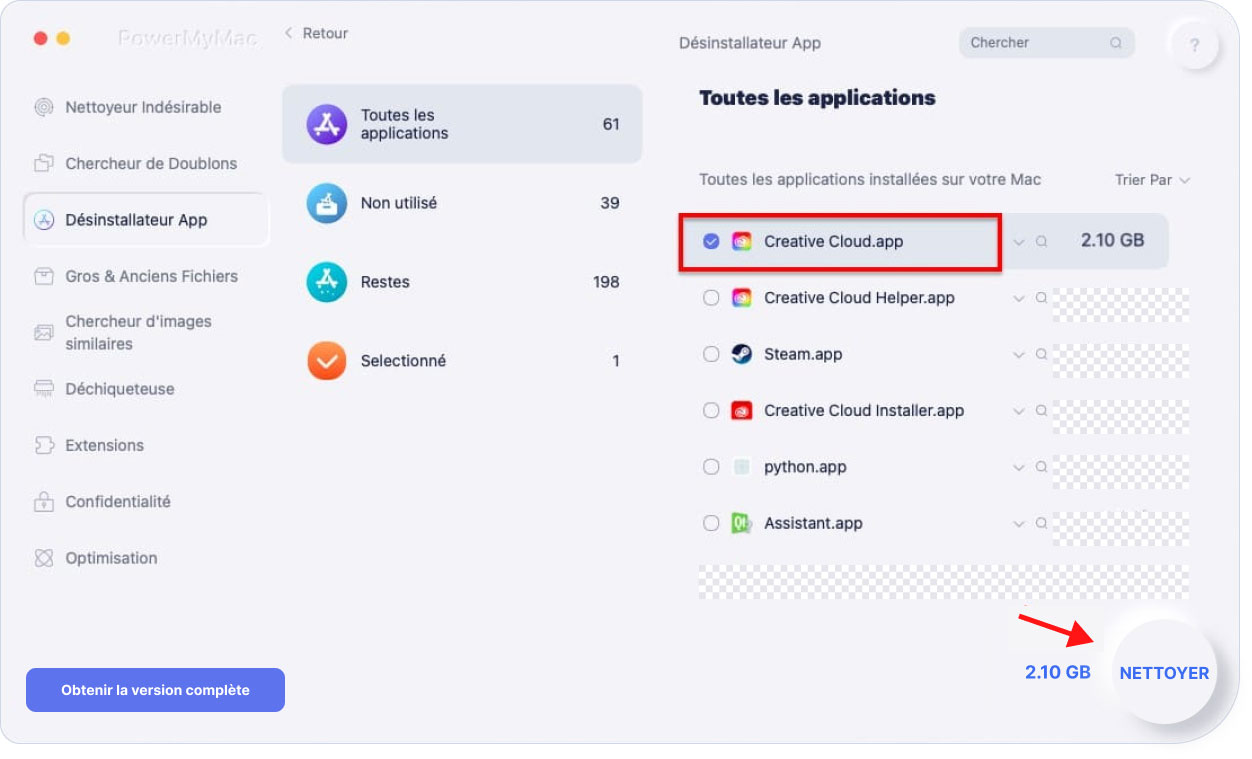Click the help question mark button

[1194, 45]
